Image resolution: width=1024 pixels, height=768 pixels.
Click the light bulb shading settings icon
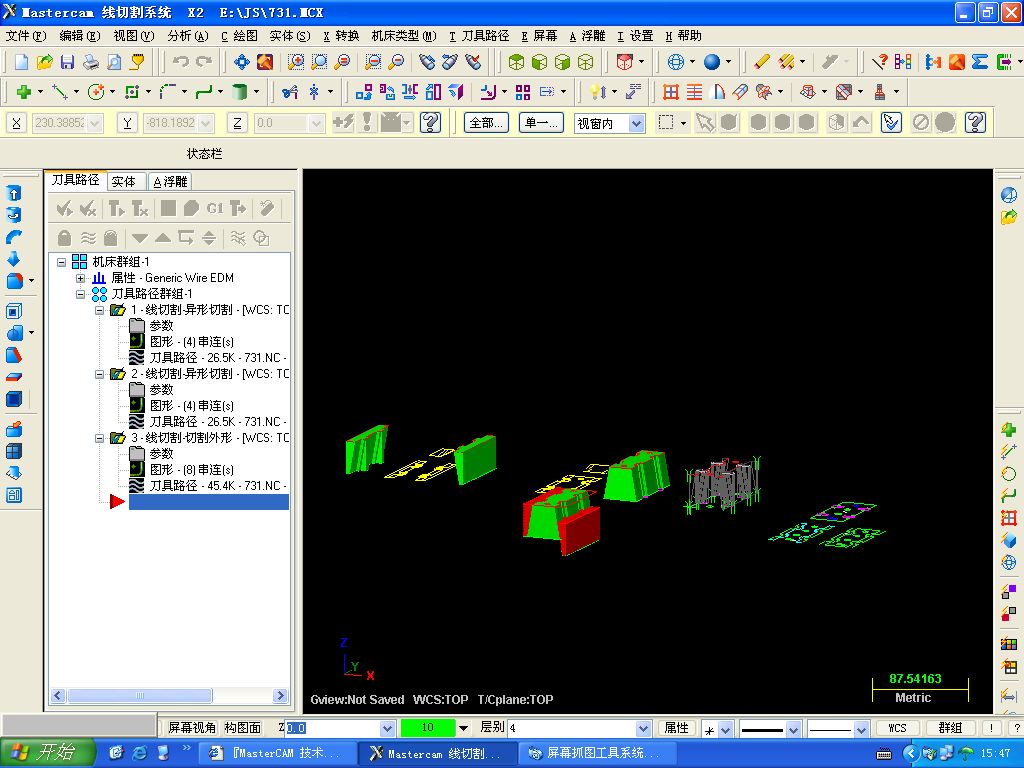click(x=596, y=92)
